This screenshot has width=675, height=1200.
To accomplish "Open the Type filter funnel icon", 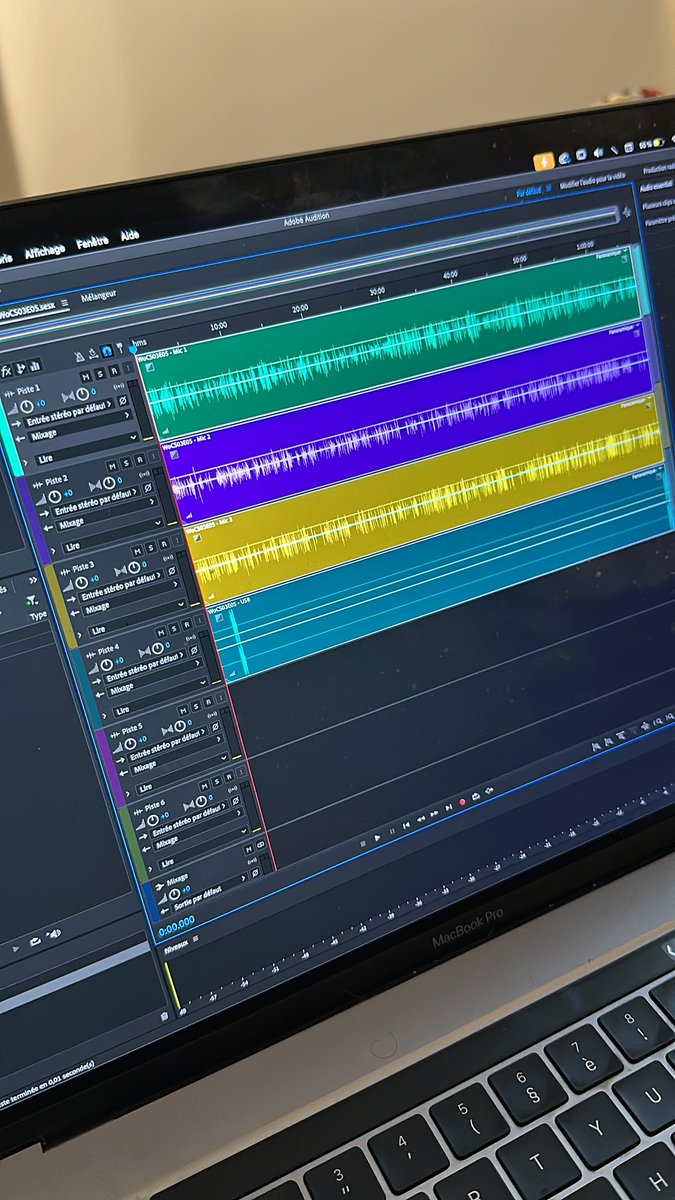I will pyautogui.click(x=31, y=600).
